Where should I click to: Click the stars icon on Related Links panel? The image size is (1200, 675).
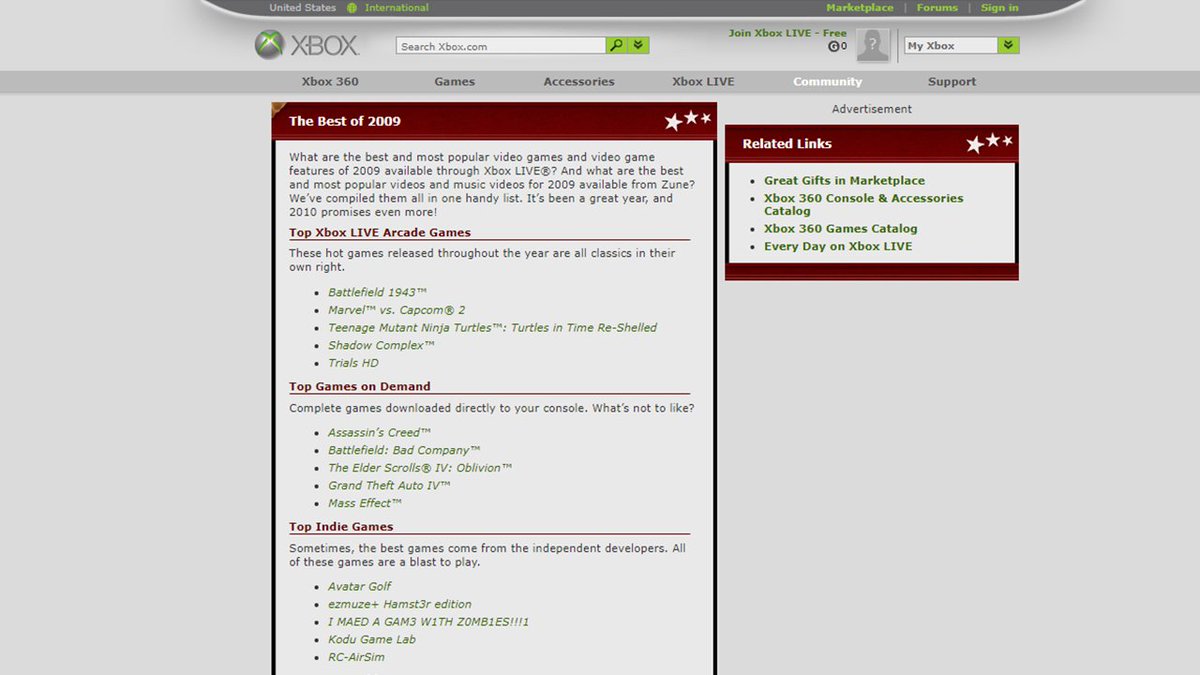[988, 142]
